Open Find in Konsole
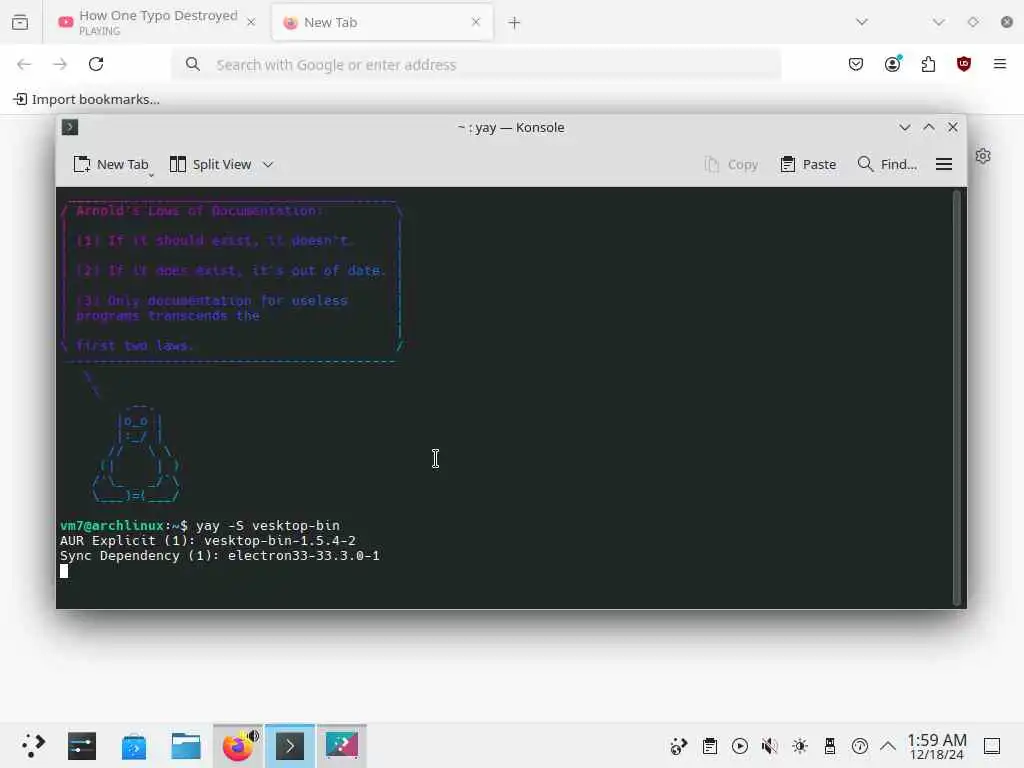 tap(888, 165)
